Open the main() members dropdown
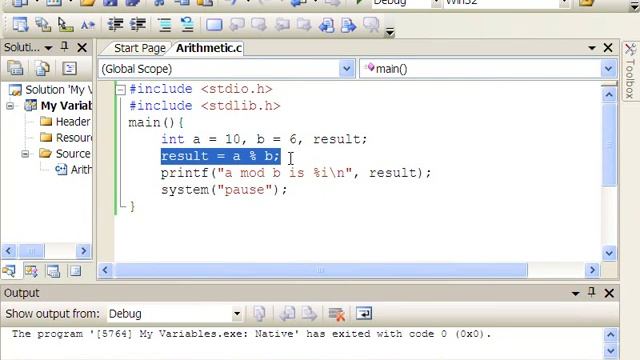Viewport: 640px width, 360px height. tap(609, 69)
